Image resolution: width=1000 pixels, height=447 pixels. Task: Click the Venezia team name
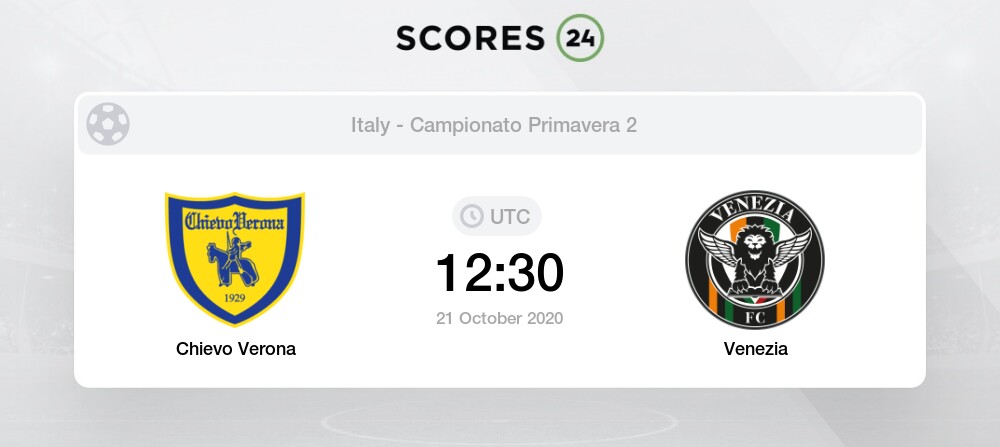tap(756, 349)
